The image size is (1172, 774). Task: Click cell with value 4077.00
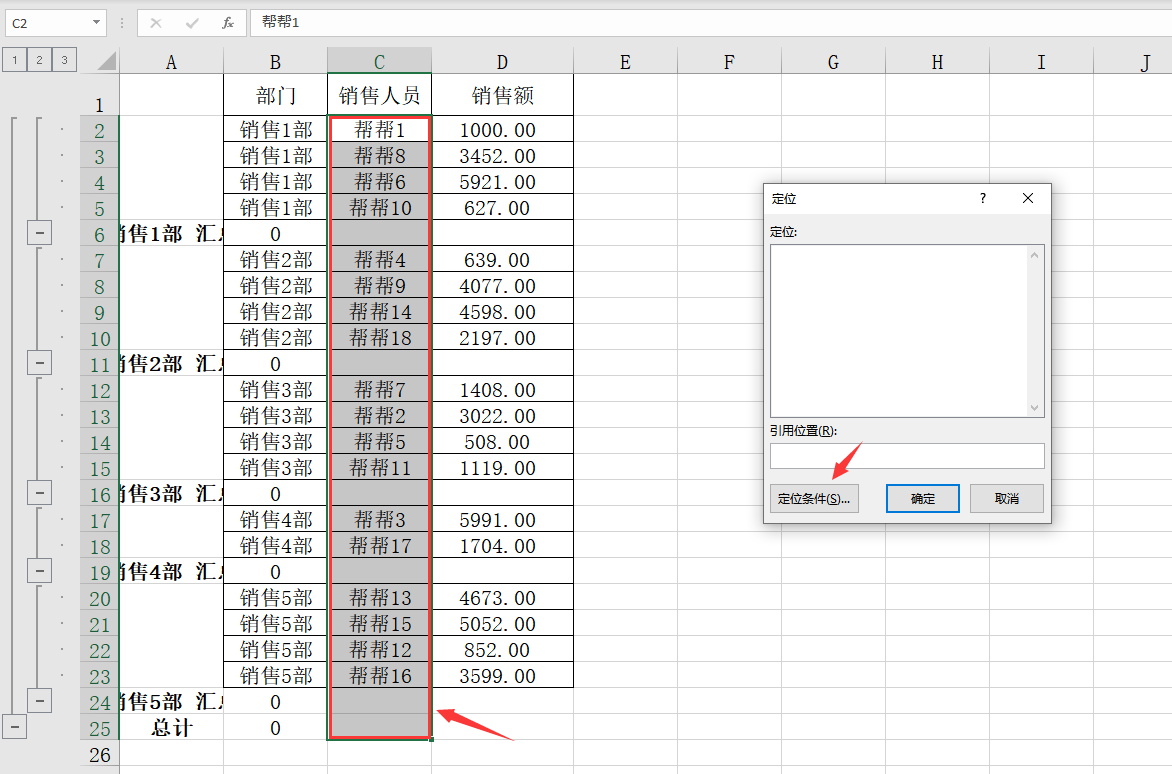pyautogui.click(x=502, y=285)
